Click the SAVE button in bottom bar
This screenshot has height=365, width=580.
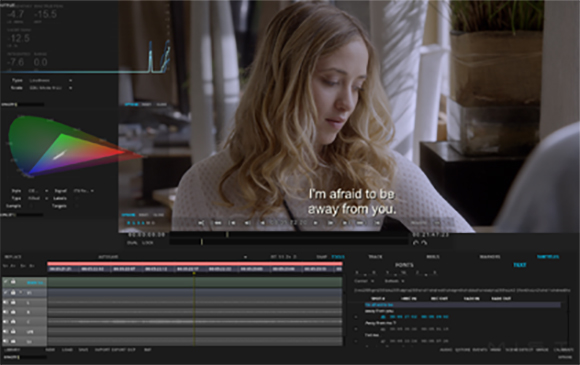coord(83,349)
